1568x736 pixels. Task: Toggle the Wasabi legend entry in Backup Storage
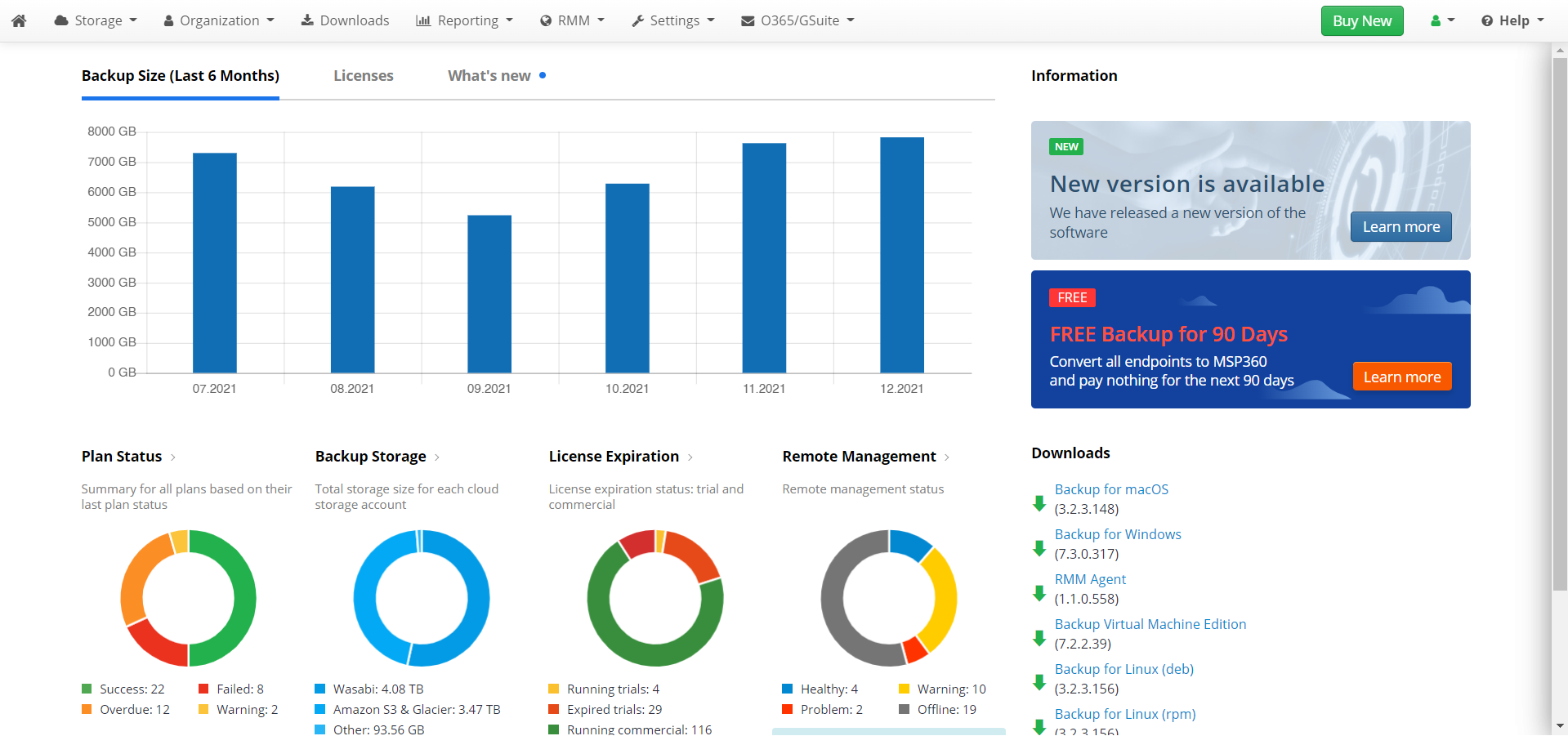(x=369, y=689)
